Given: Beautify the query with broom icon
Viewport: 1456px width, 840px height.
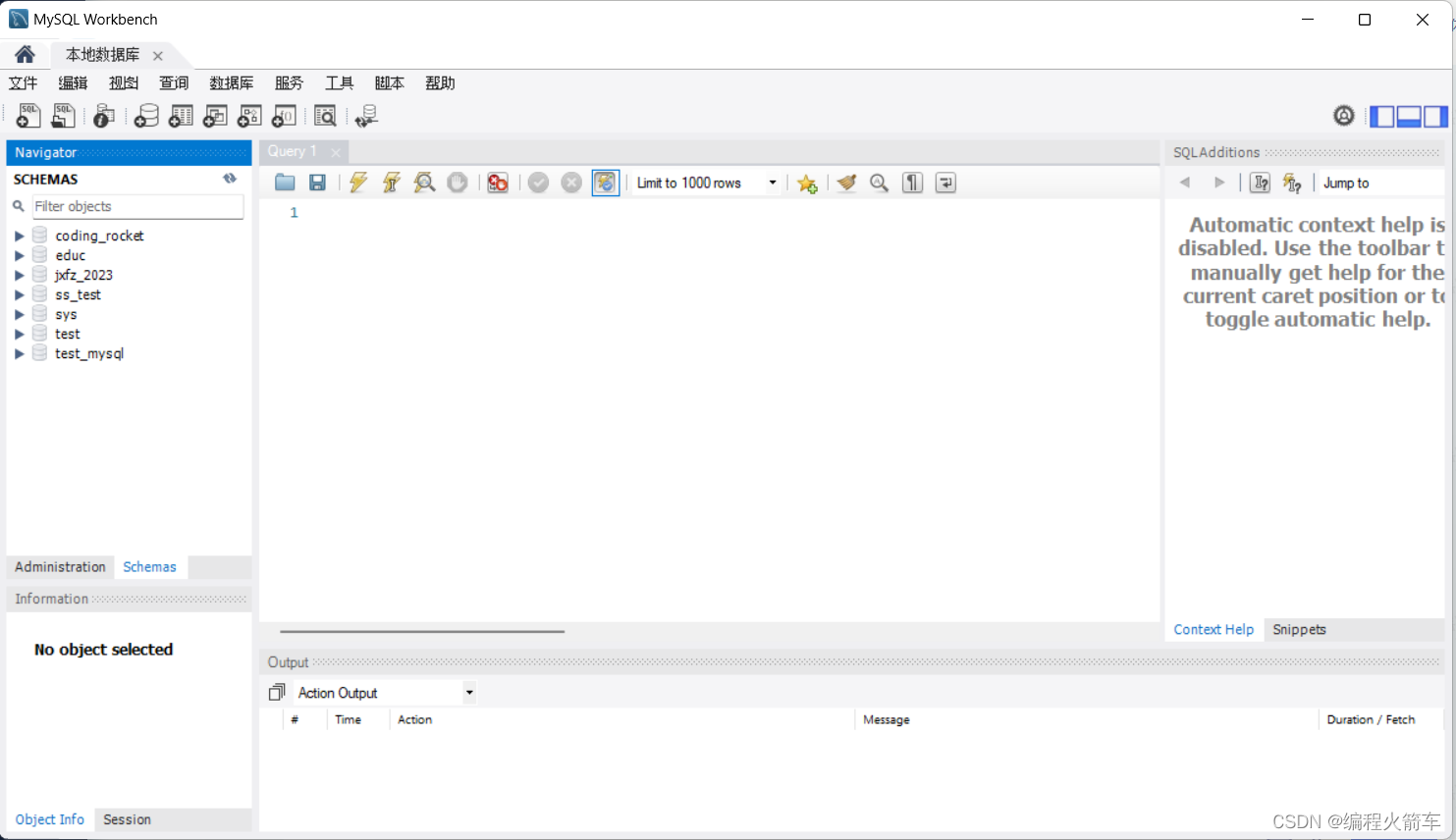Looking at the screenshot, I should (x=846, y=183).
